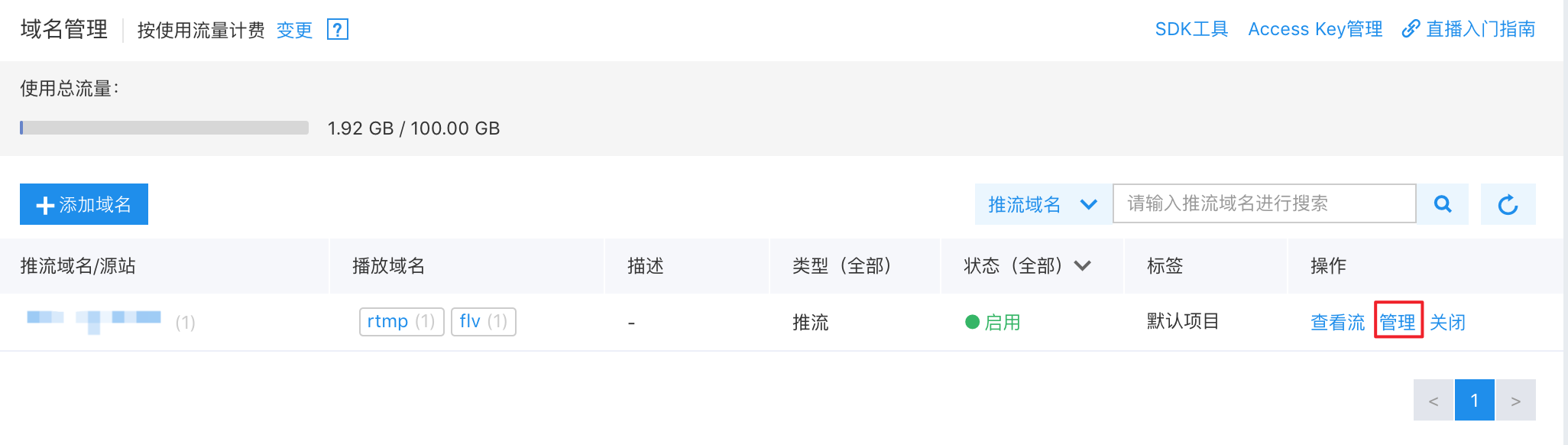
Task: Click the question mark help icon
Action: pos(337,30)
